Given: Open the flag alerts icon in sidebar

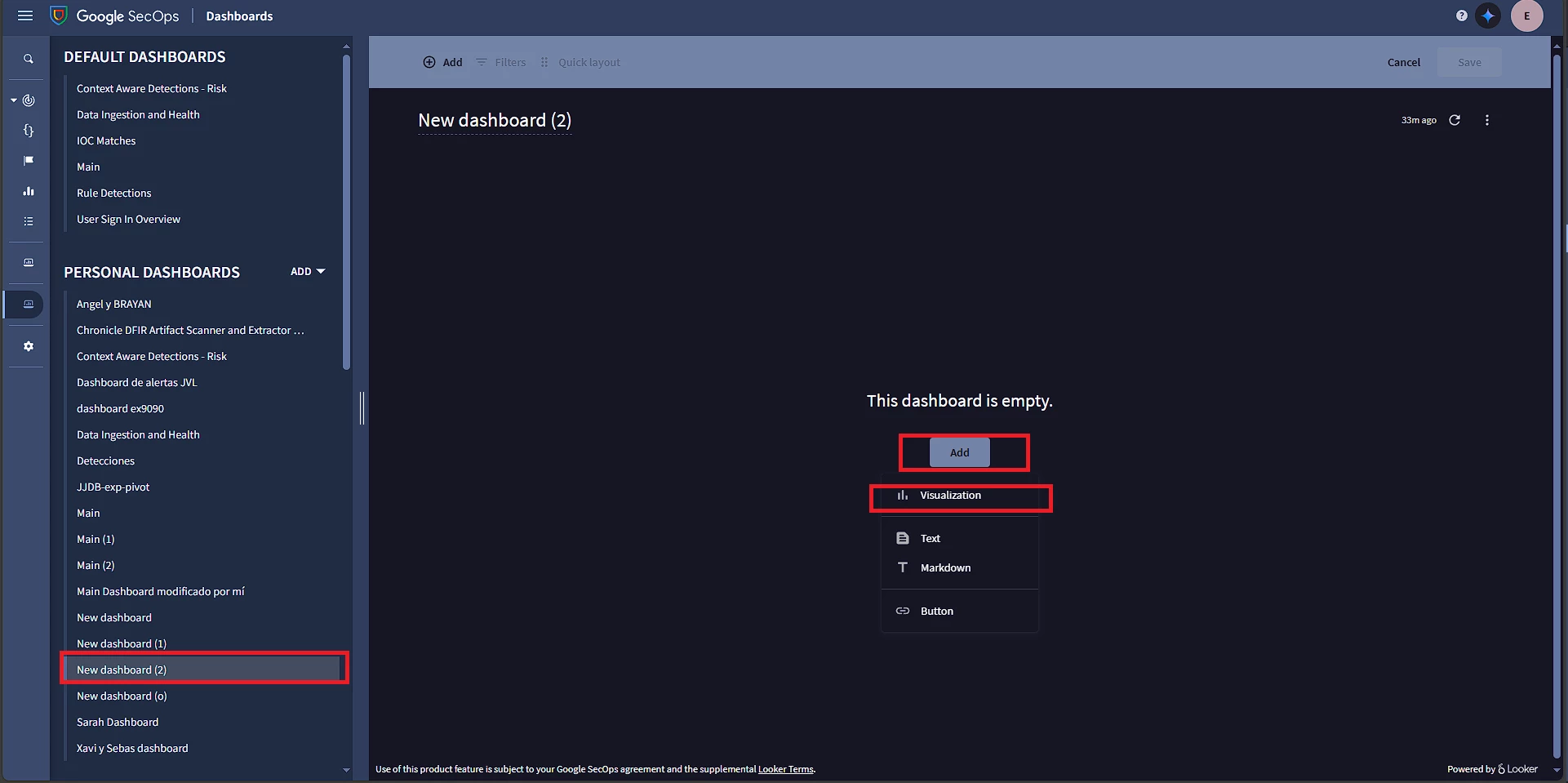Looking at the screenshot, I should pos(29,161).
